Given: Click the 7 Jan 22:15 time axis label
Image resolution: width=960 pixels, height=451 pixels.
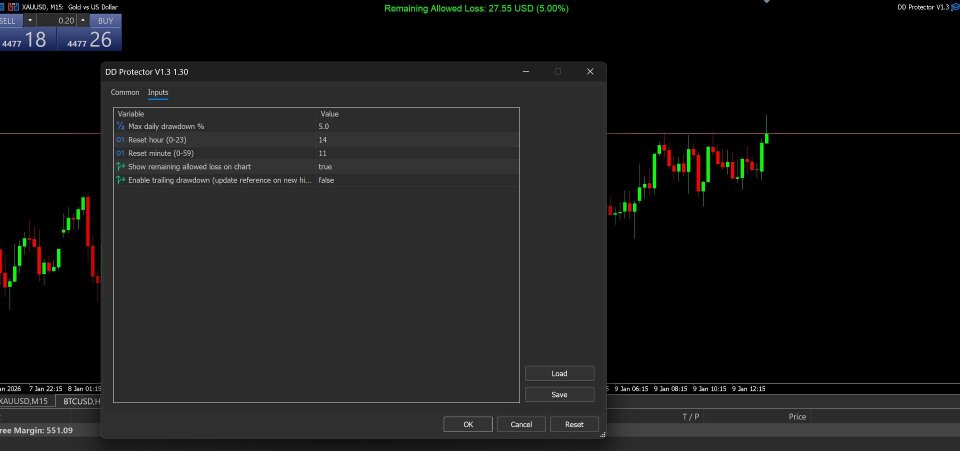Looking at the screenshot, I should (x=46, y=389).
